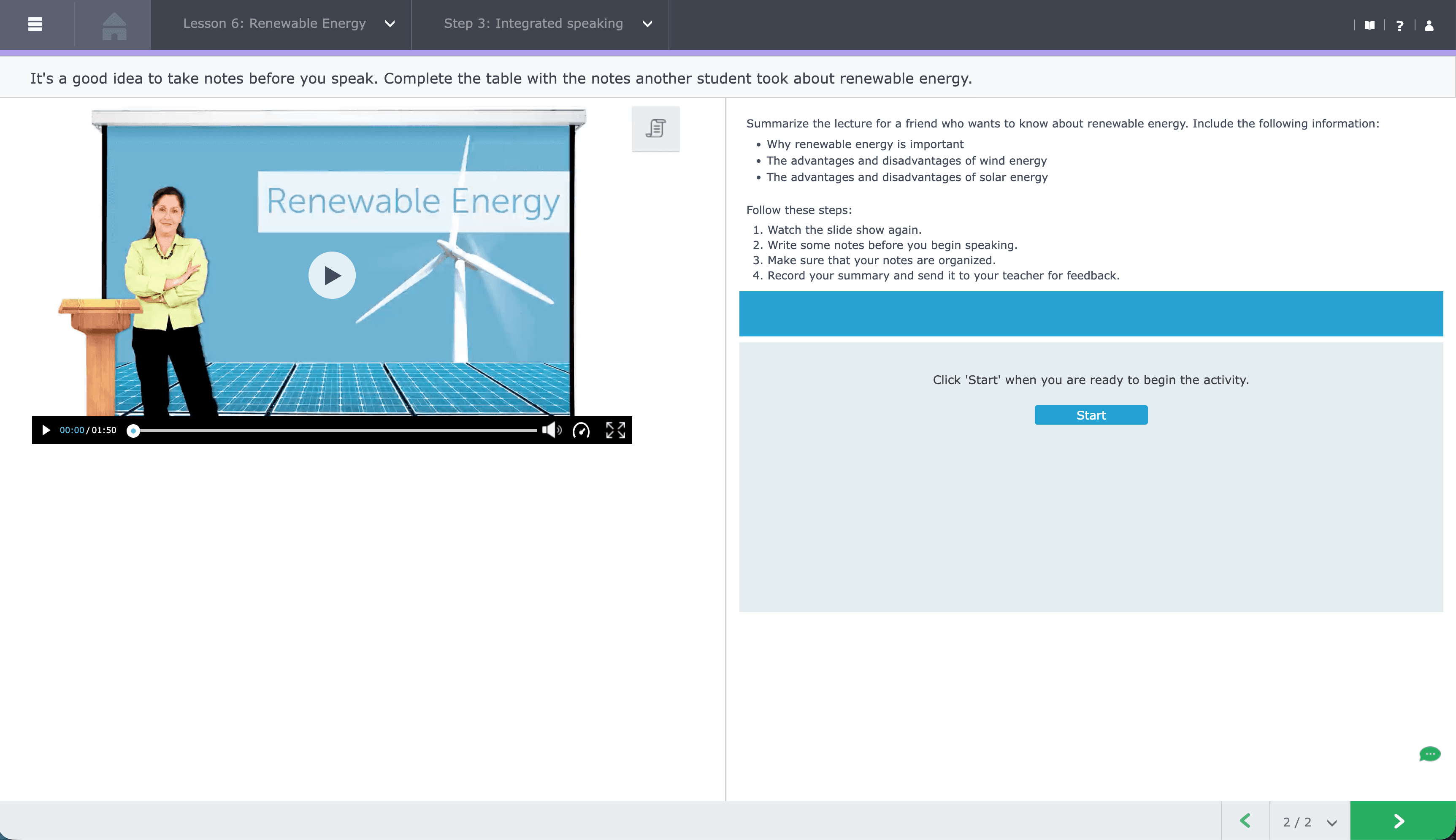Enter fullscreen mode on the video
The height and width of the screenshot is (840, 1456).
click(615, 430)
